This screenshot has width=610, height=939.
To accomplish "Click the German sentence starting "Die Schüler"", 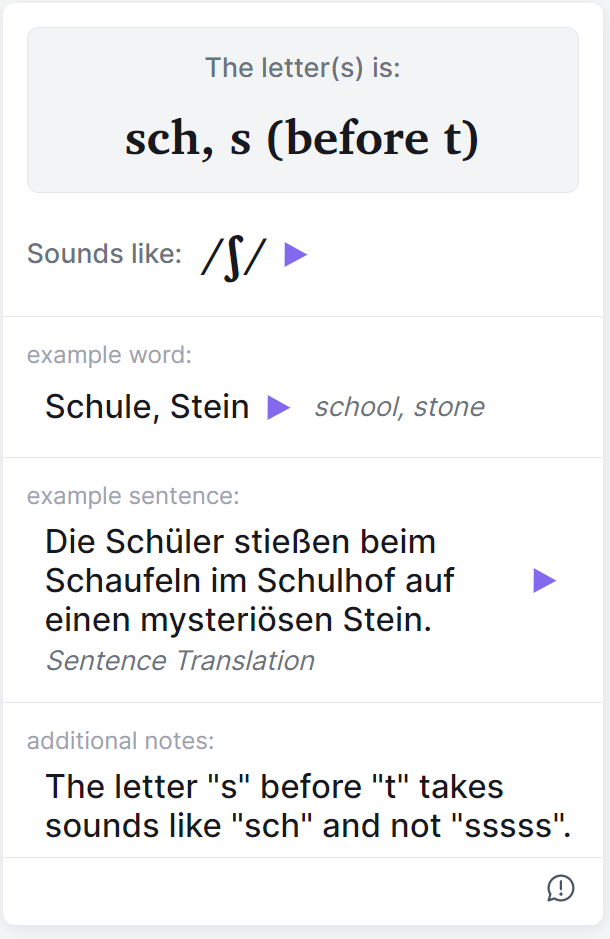I will coord(240,581).
